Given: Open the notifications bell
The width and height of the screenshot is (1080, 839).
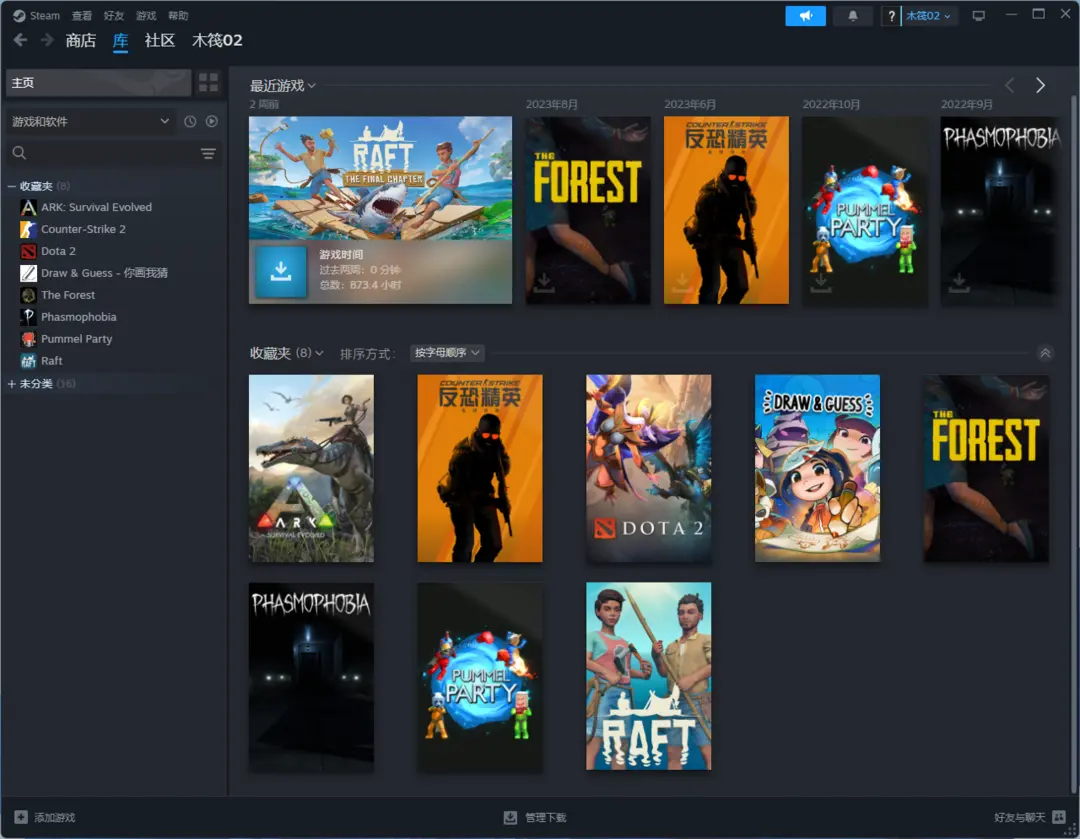Looking at the screenshot, I should tap(853, 16).
